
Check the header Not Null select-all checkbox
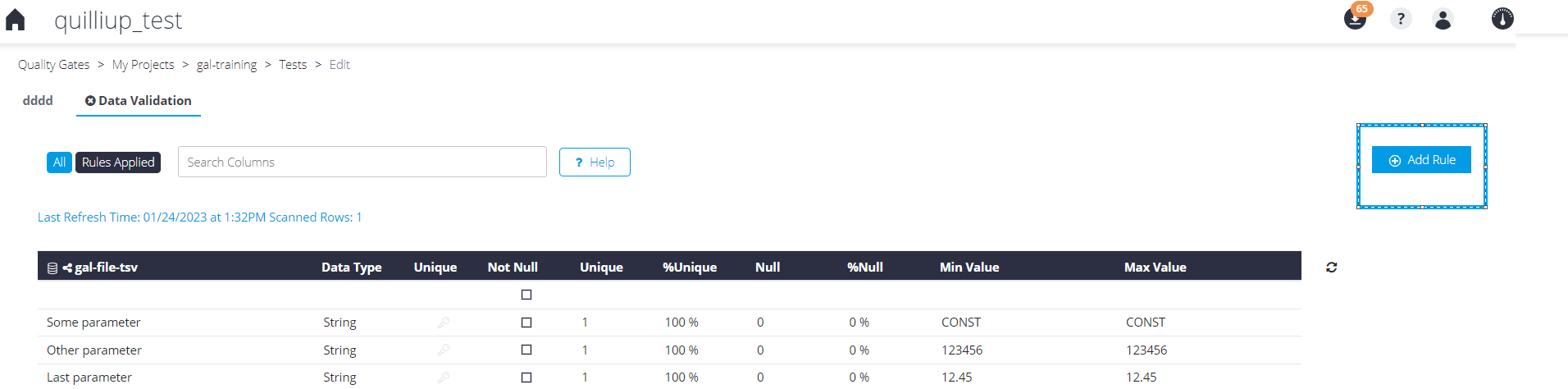(526, 295)
